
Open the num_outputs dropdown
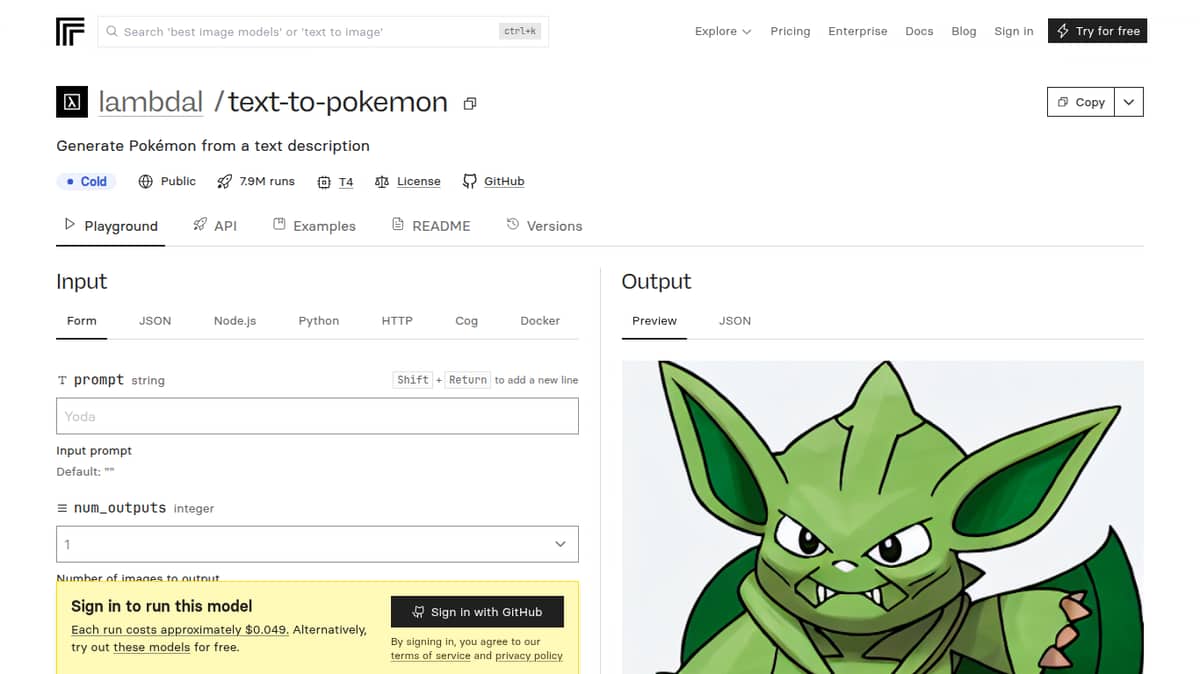point(317,544)
